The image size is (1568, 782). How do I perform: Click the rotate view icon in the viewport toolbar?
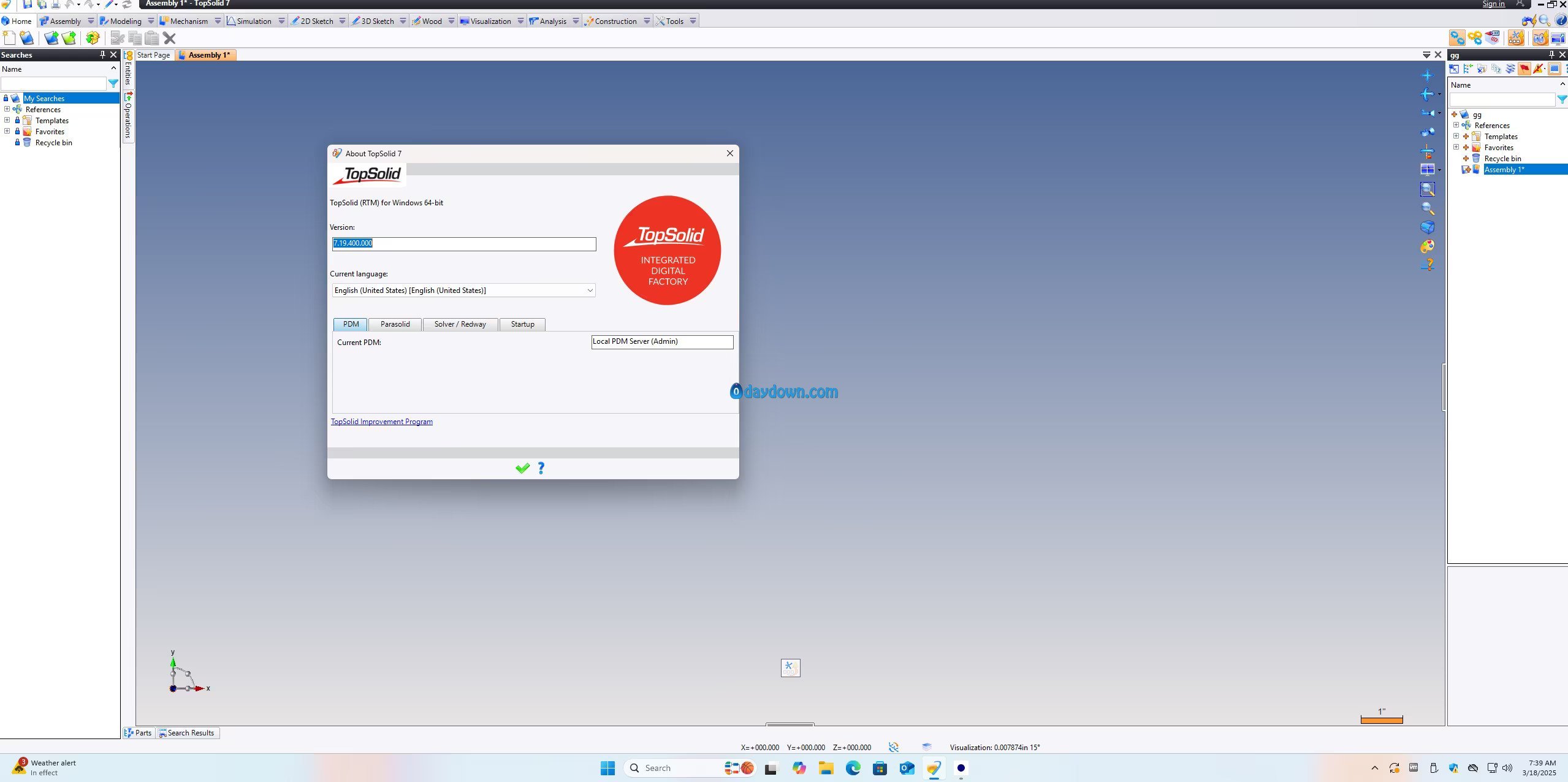click(1427, 94)
